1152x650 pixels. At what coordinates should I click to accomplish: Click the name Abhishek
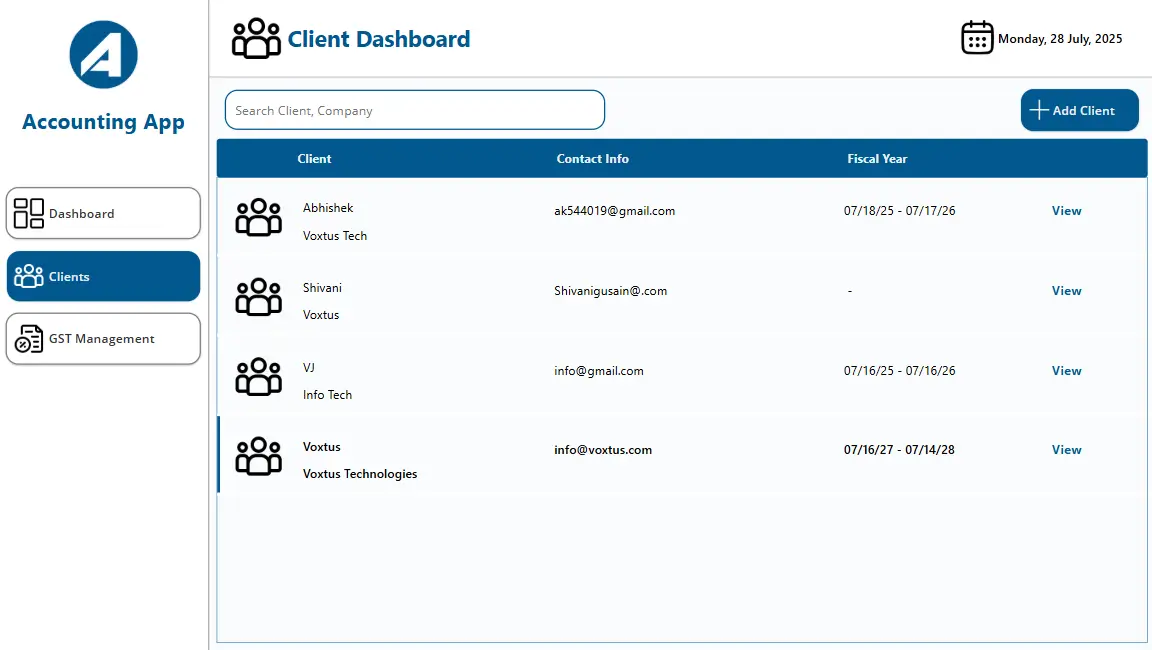pos(328,208)
